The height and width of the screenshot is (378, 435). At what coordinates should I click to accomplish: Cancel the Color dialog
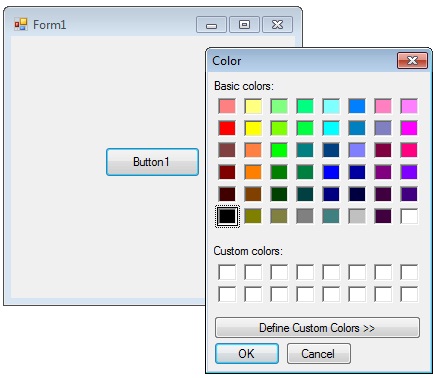point(318,353)
